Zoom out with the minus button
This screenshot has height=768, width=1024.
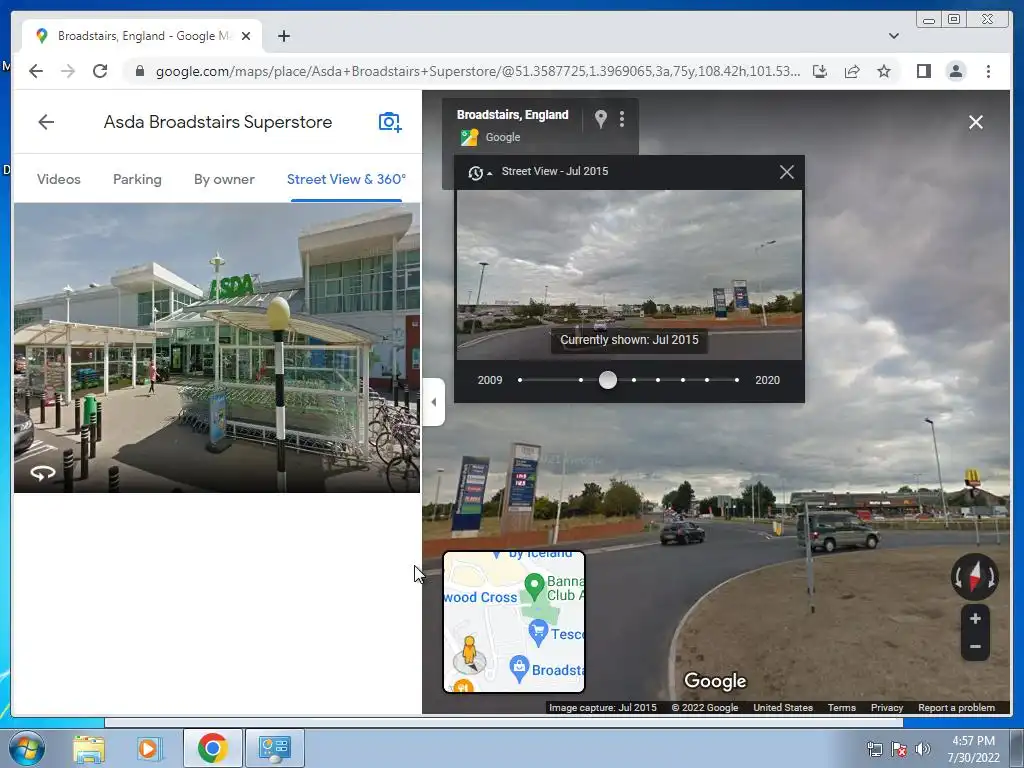pyautogui.click(x=975, y=647)
